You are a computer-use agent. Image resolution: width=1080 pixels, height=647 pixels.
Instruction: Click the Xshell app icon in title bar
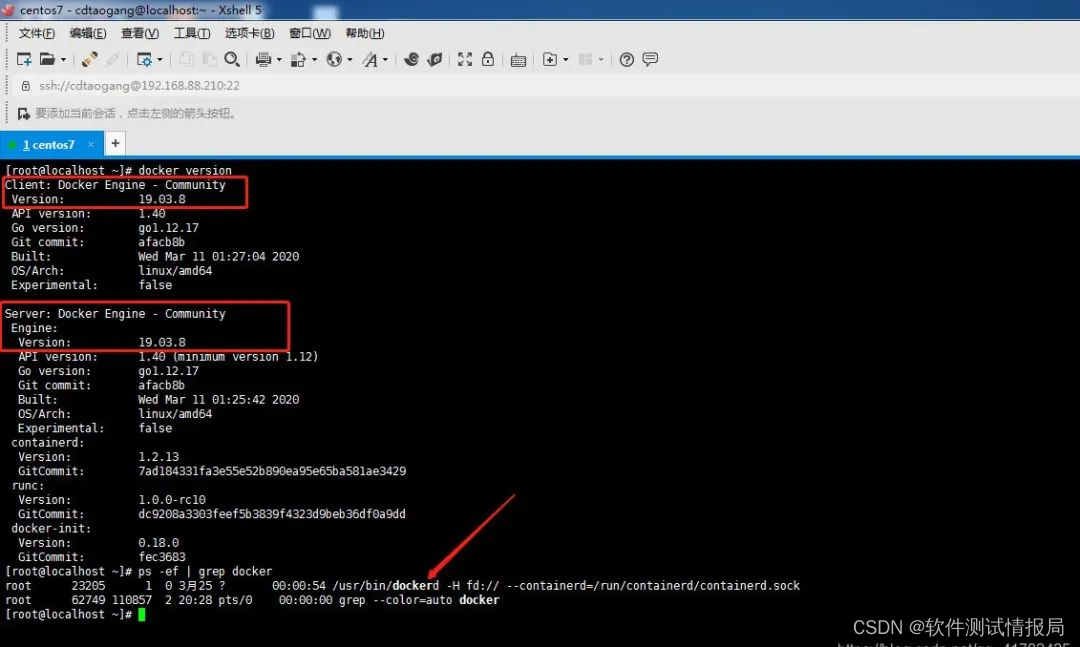[x=8, y=10]
